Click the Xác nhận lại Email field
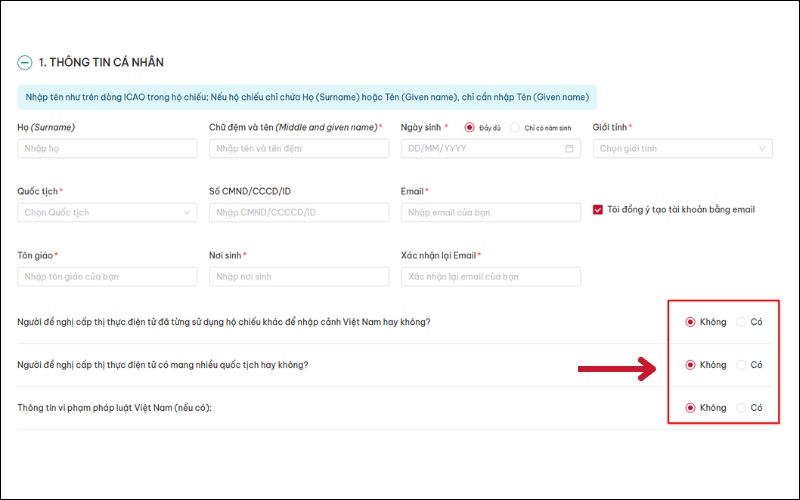 pos(490,276)
